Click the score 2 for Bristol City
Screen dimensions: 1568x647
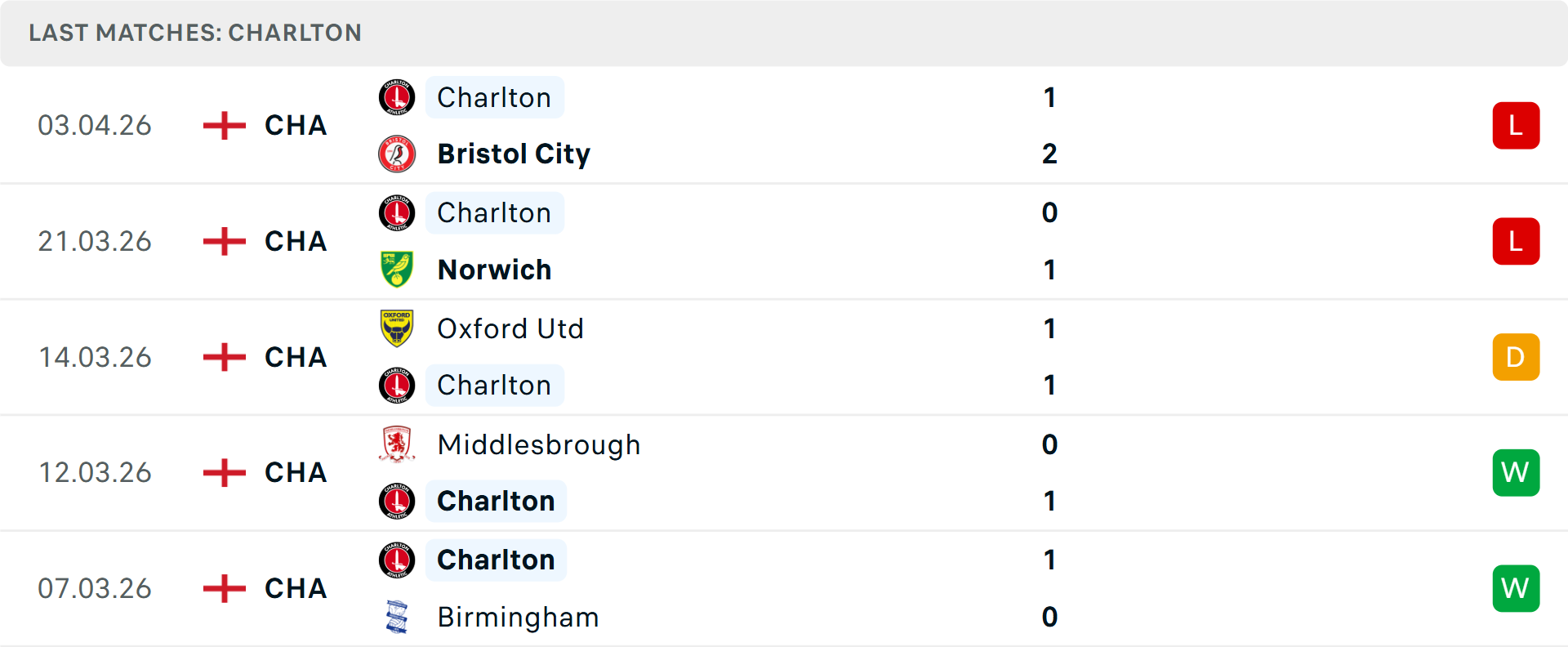click(1049, 154)
